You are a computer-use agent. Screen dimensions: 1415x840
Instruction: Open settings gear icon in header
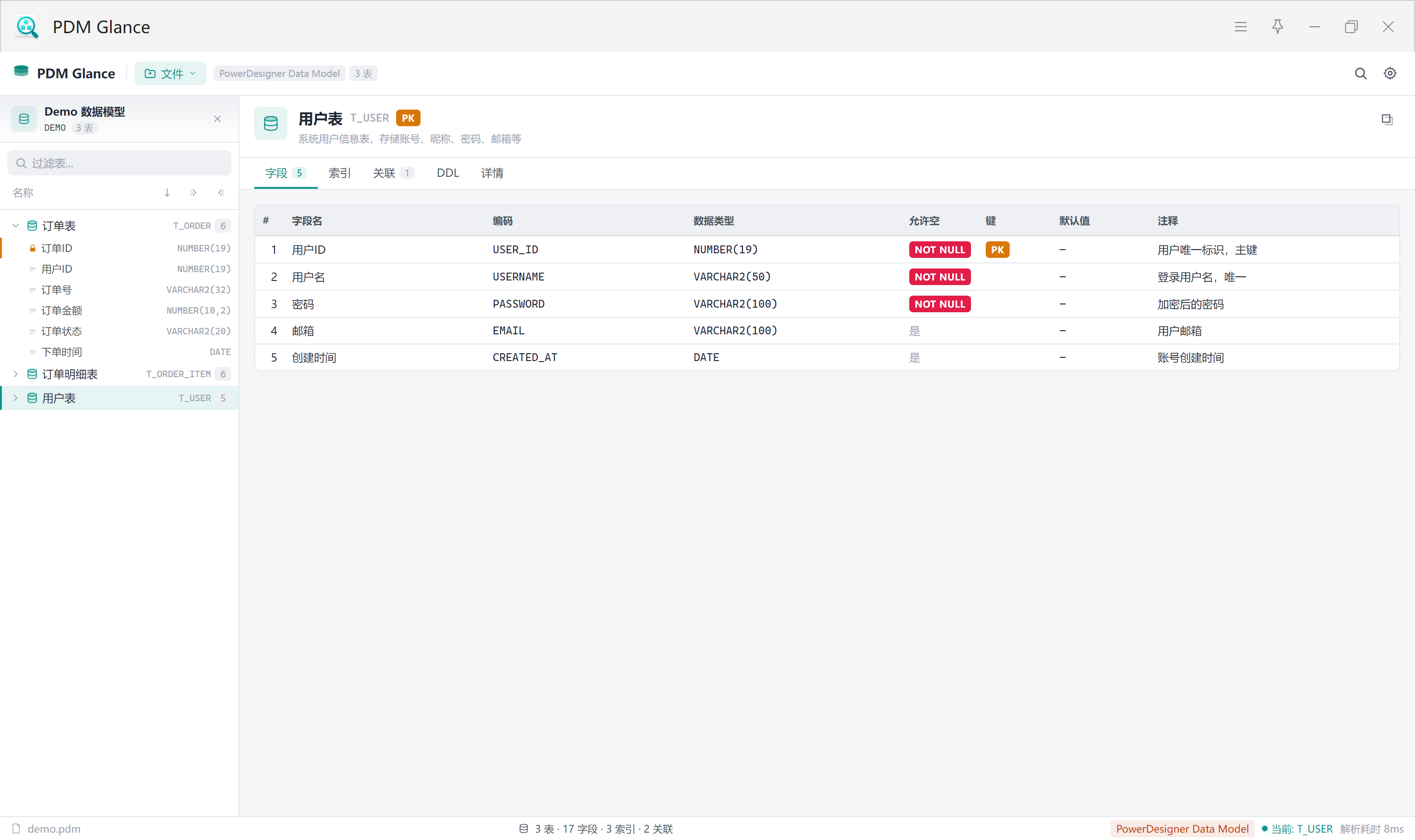point(1390,74)
